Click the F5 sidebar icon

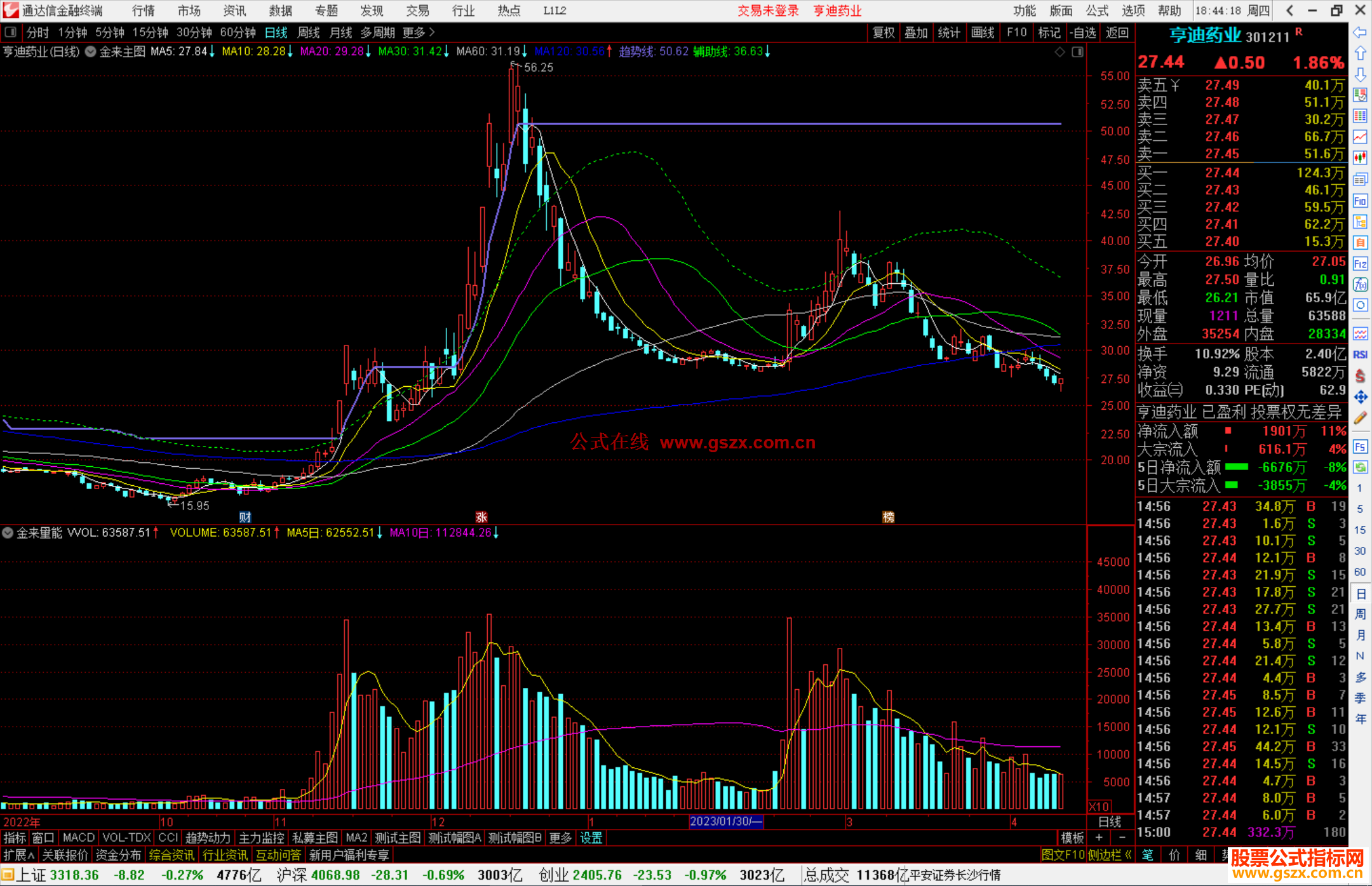[1360, 446]
